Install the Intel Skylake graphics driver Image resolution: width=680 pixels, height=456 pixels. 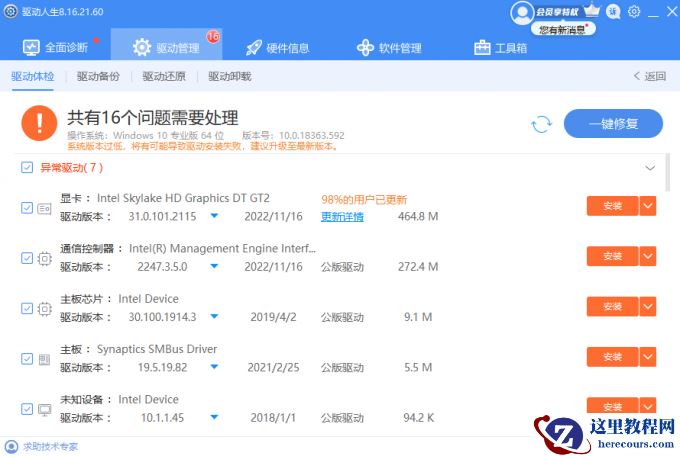(612, 206)
